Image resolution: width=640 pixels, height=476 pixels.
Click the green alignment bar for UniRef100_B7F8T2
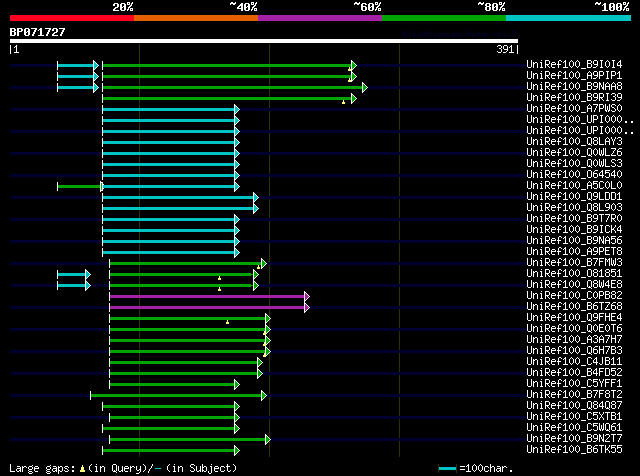(x=176, y=396)
